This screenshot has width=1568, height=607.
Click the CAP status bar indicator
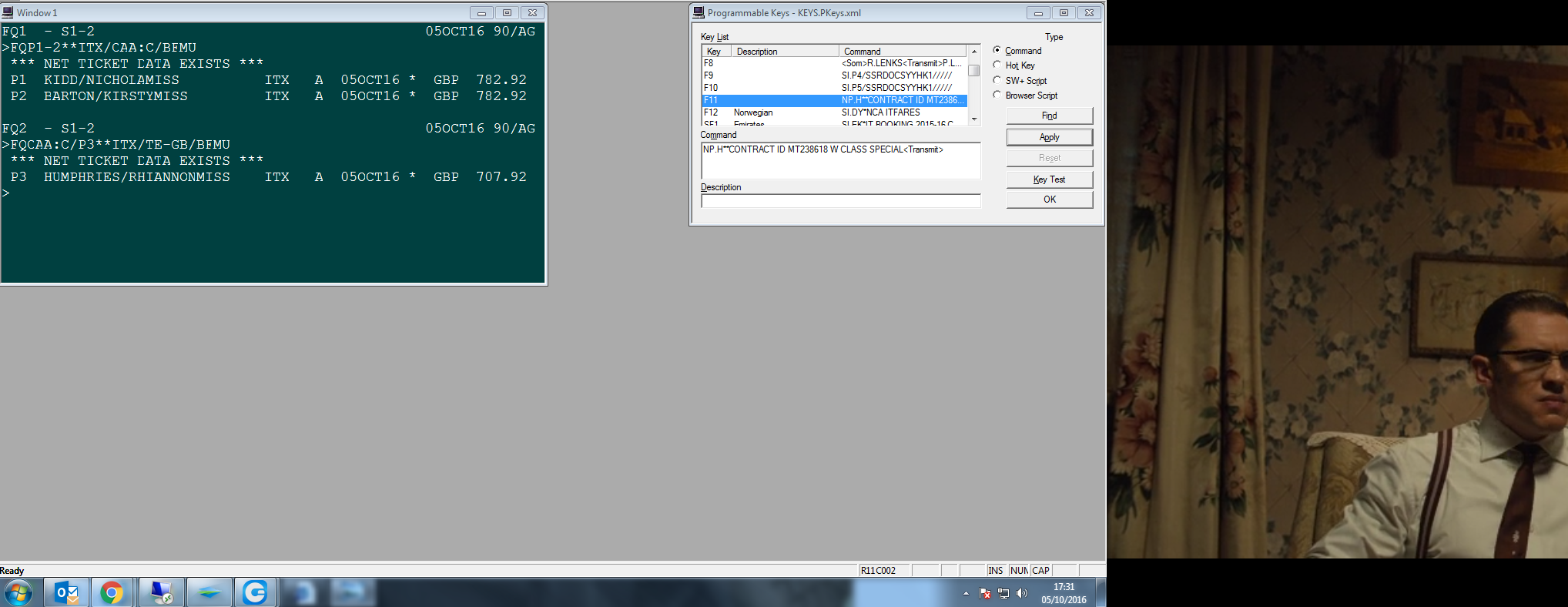1040,571
